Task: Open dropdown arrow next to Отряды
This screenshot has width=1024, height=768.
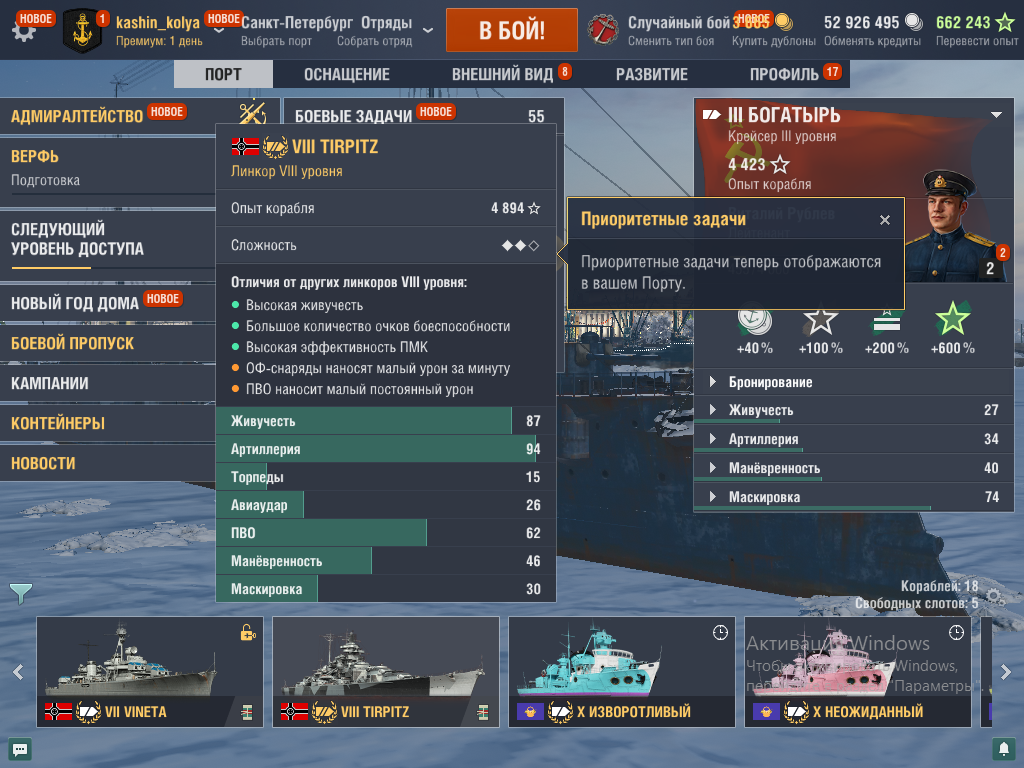Action: tap(428, 30)
